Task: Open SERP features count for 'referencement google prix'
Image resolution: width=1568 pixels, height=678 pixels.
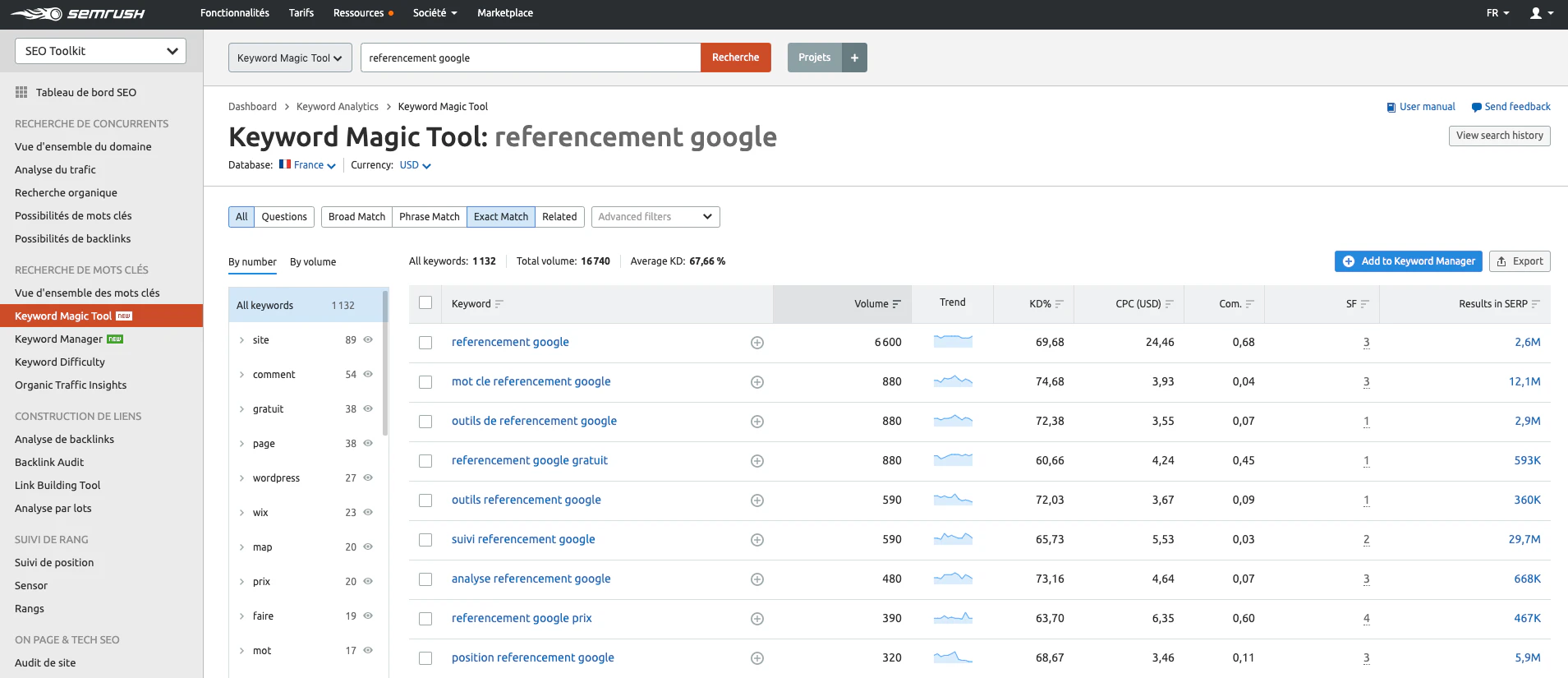Action: tap(1366, 619)
